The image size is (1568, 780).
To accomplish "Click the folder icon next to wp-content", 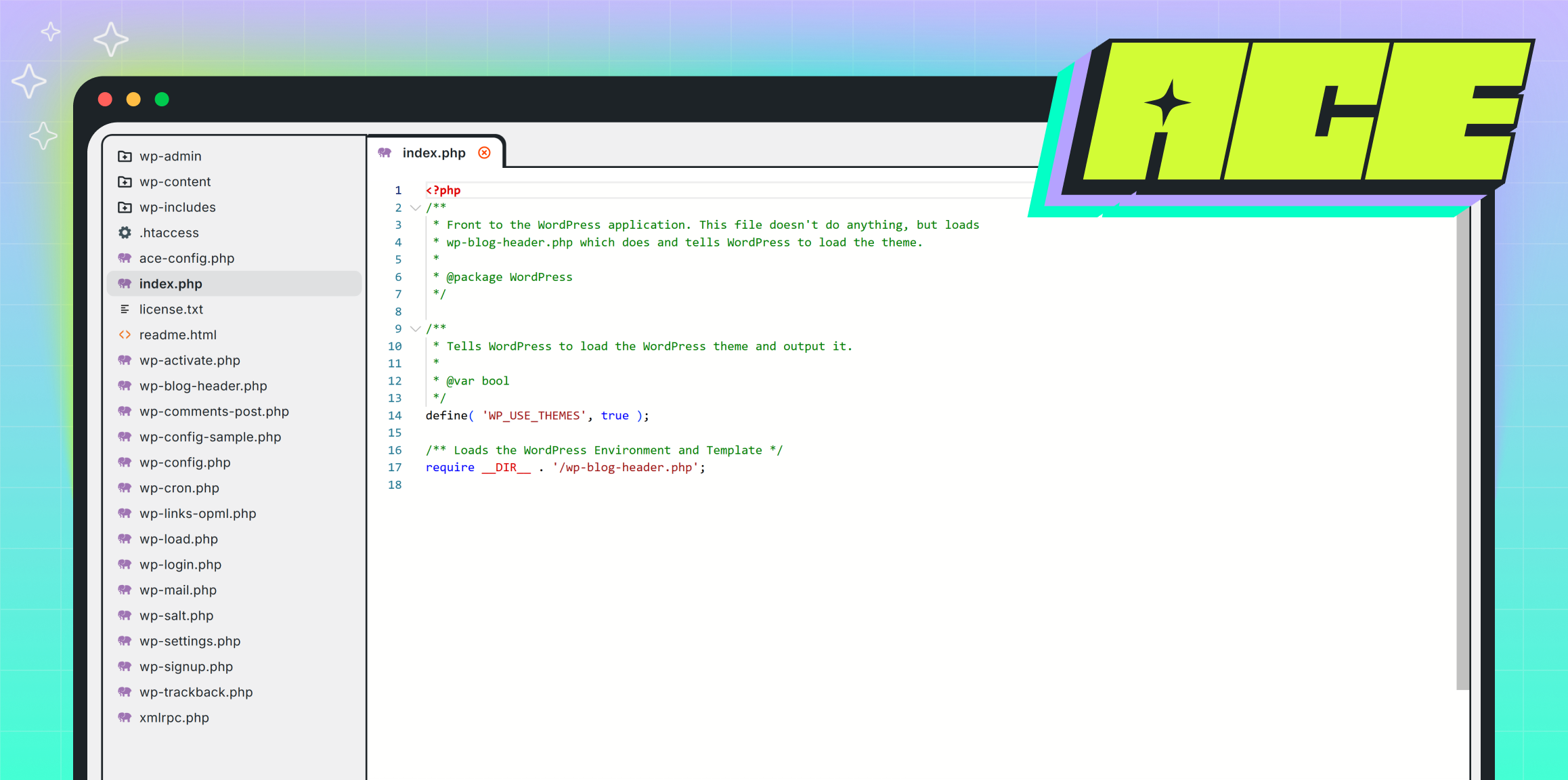I will pyautogui.click(x=125, y=181).
